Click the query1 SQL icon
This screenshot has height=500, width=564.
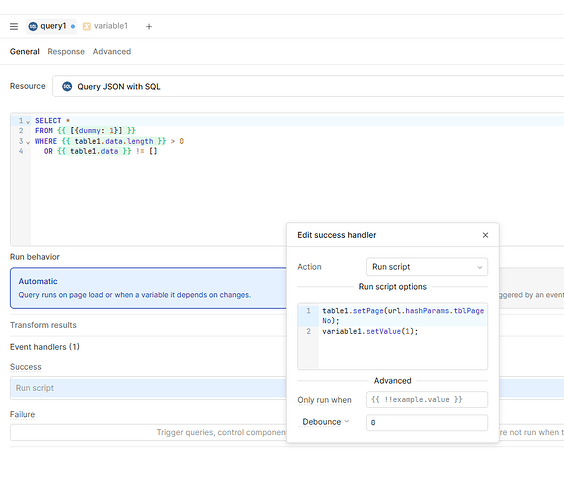tap(33, 26)
